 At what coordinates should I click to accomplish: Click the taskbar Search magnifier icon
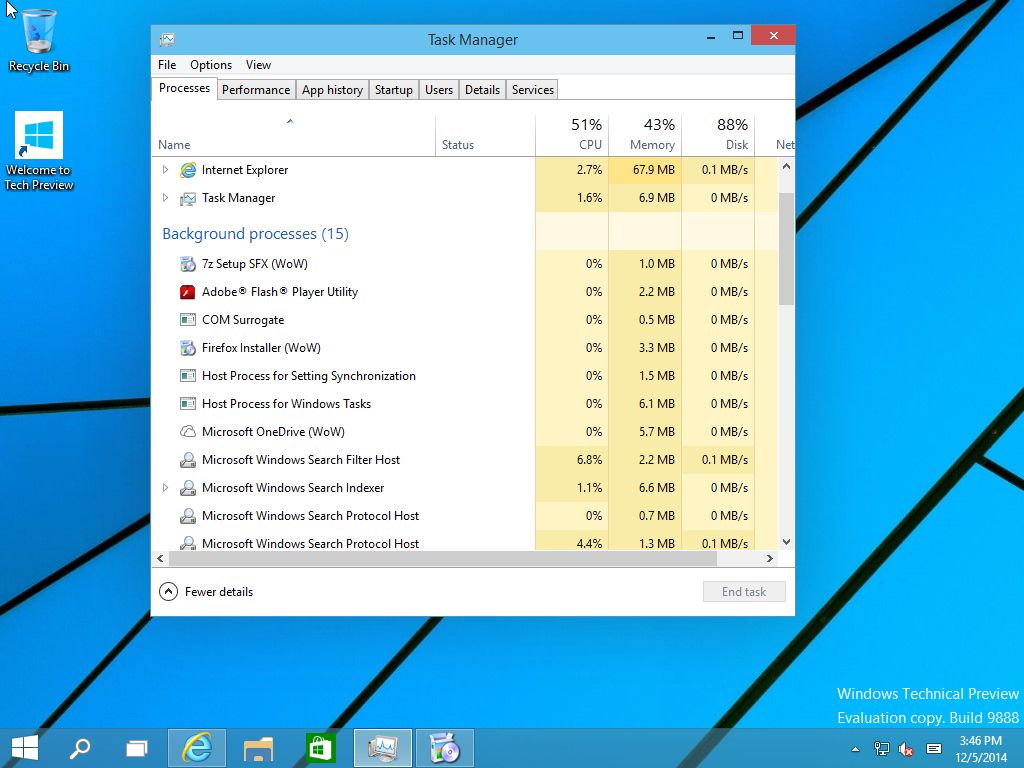tap(80, 748)
